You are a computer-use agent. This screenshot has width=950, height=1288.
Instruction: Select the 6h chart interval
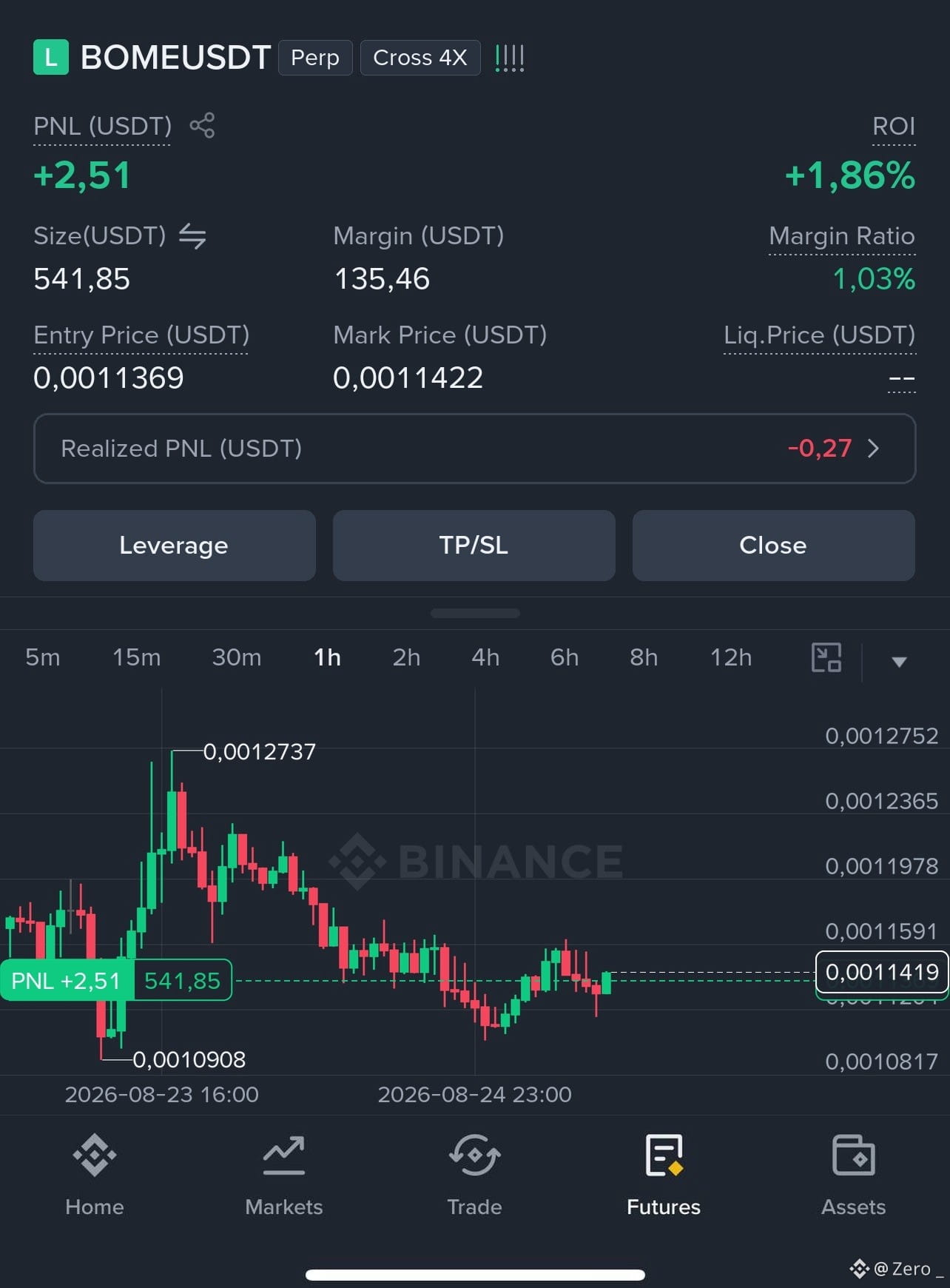pyautogui.click(x=565, y=657)
